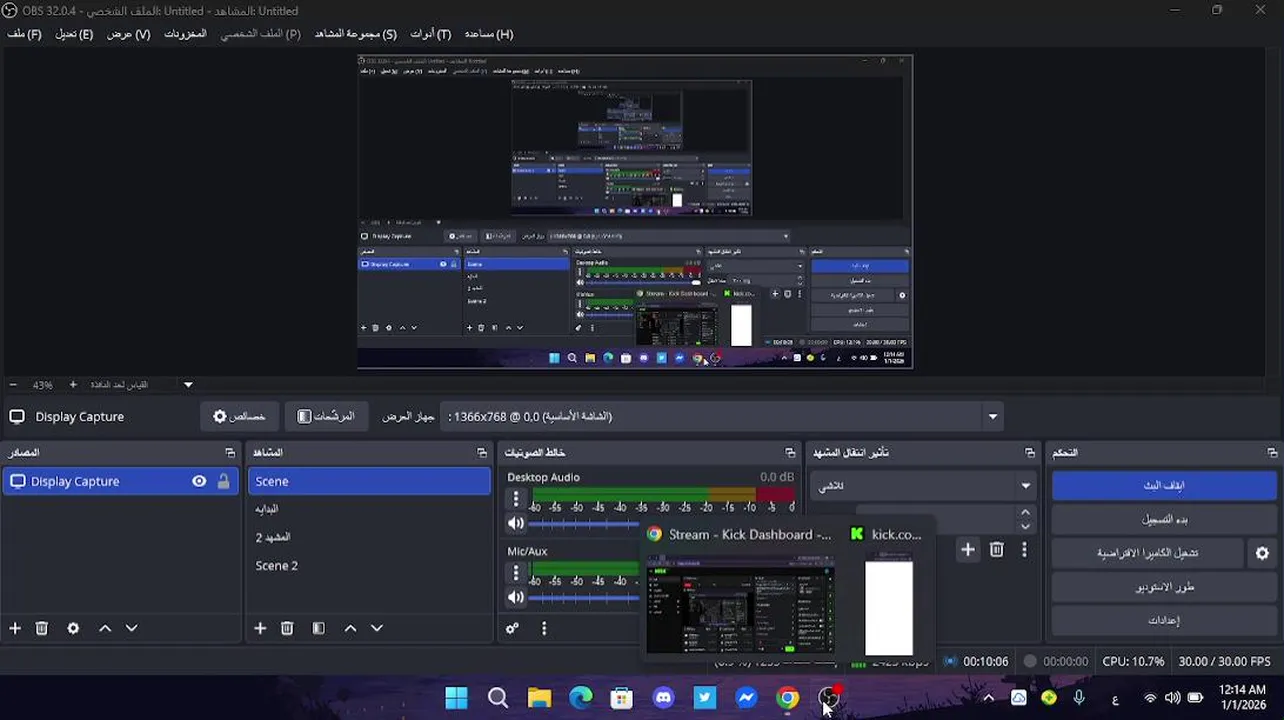Mute Mic/Aux with the speaker icon

pos(516,597)
